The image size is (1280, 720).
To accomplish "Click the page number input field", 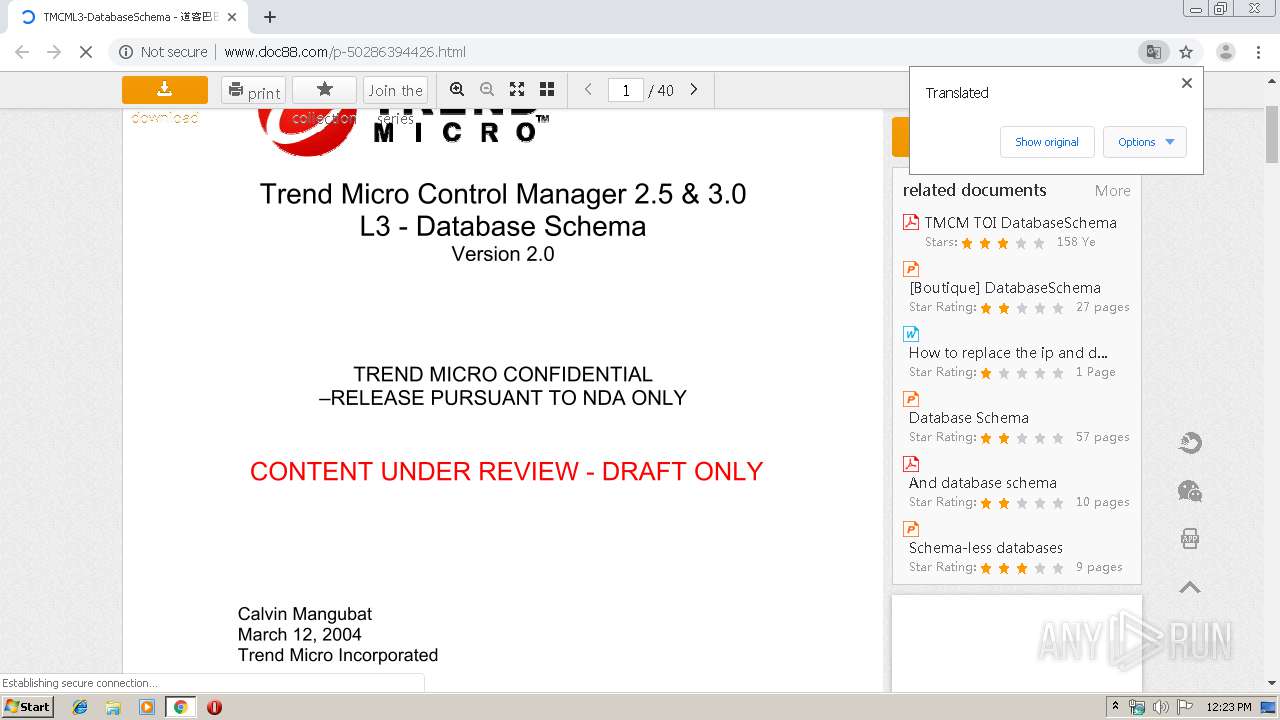I will click(626, 90).
